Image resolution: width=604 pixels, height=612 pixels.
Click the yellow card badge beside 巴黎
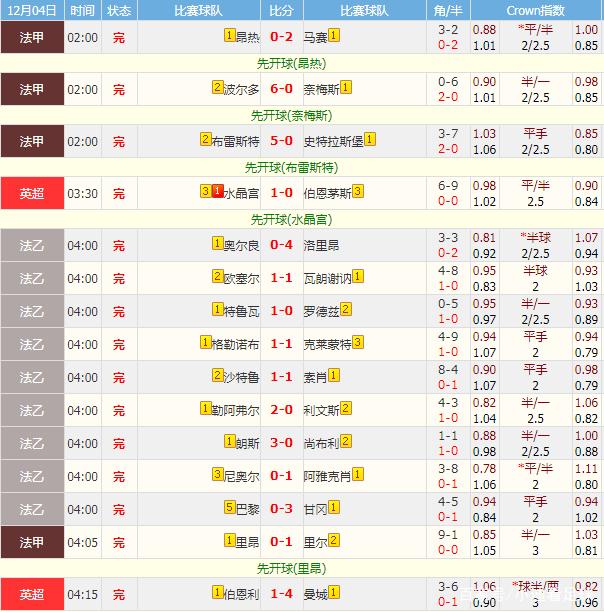(x=229, y=507)
